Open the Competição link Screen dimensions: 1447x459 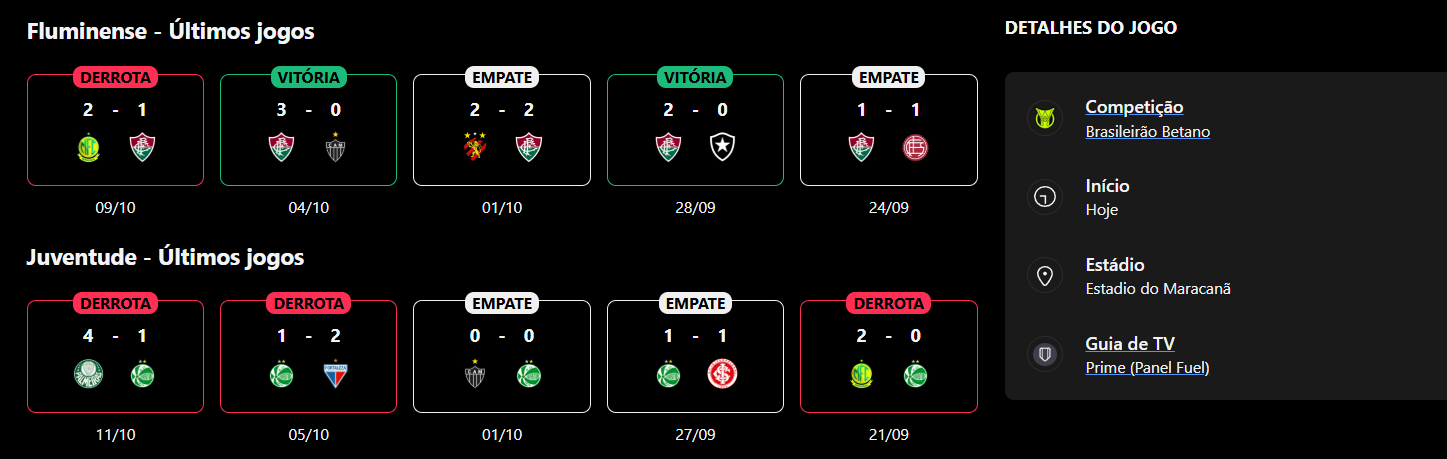(x=1134, y=107)
